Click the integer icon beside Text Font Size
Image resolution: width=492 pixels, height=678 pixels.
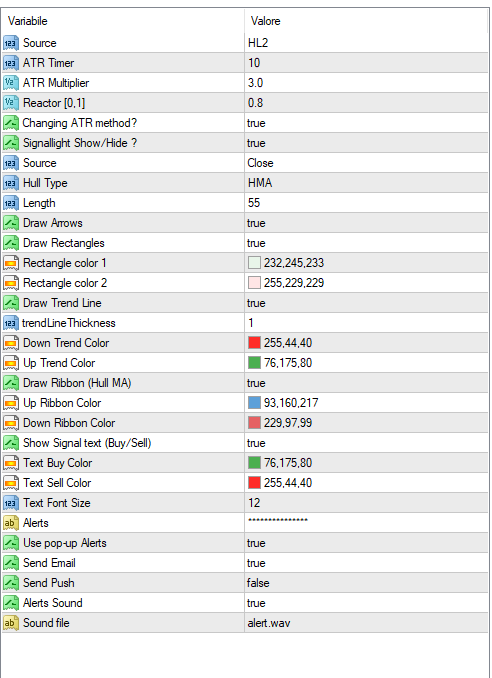tap(10, 503)
